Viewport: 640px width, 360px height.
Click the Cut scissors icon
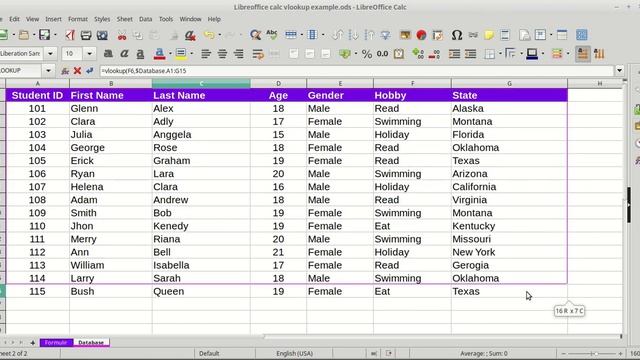tap(122, 35)
